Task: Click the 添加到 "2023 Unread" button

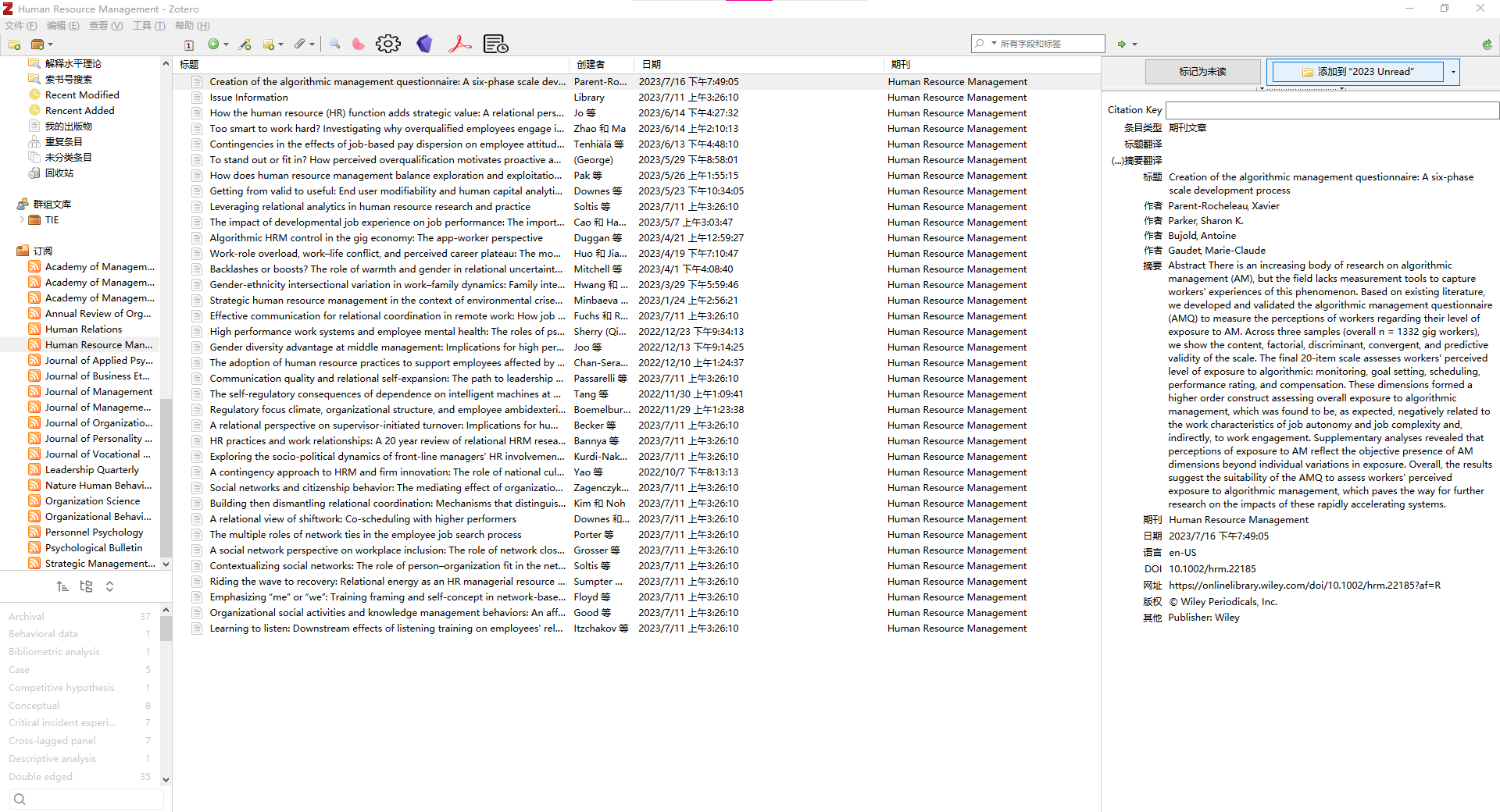Action: click(x=1357, y=72)
